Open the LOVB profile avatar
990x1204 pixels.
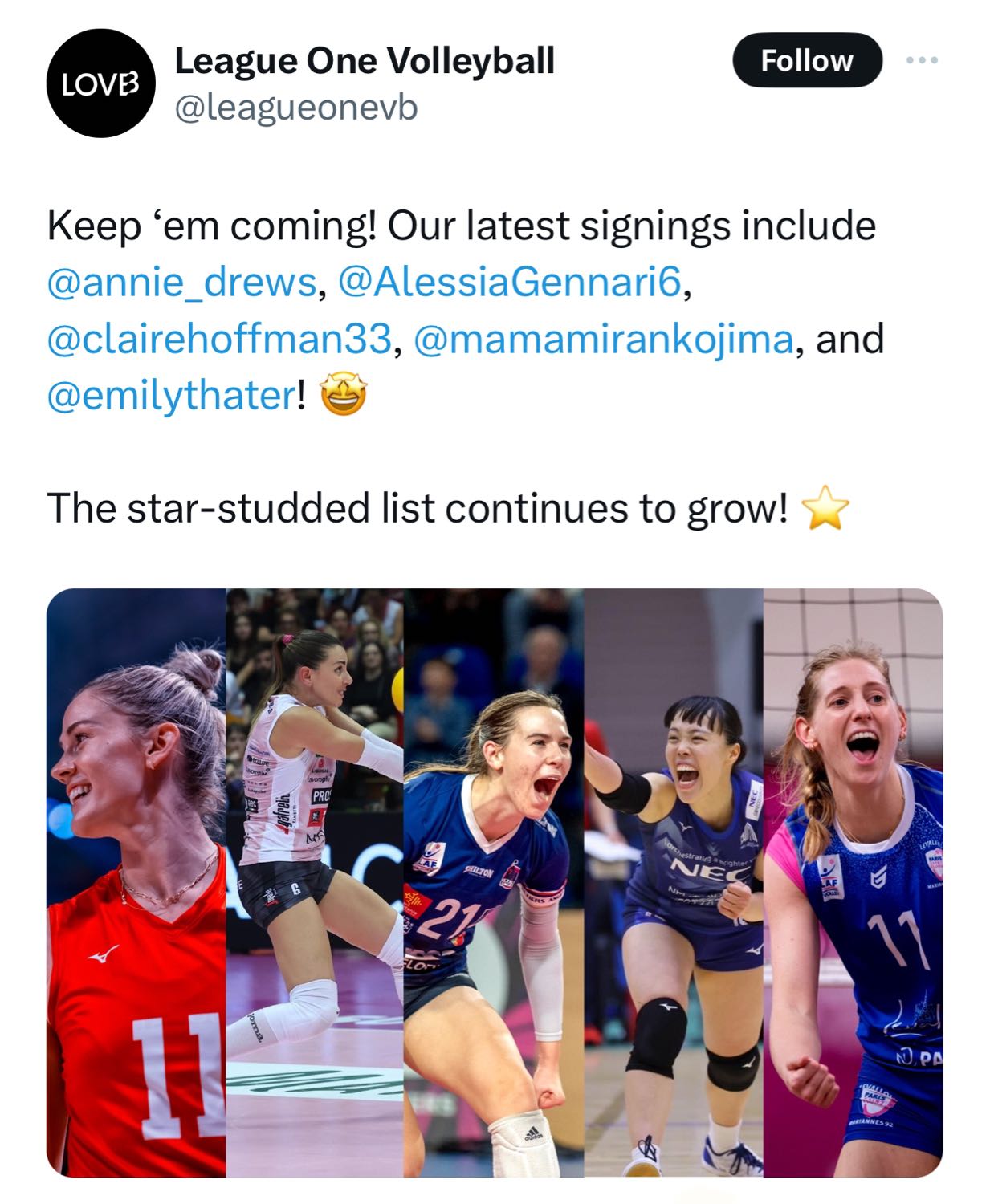pos(101,83)
